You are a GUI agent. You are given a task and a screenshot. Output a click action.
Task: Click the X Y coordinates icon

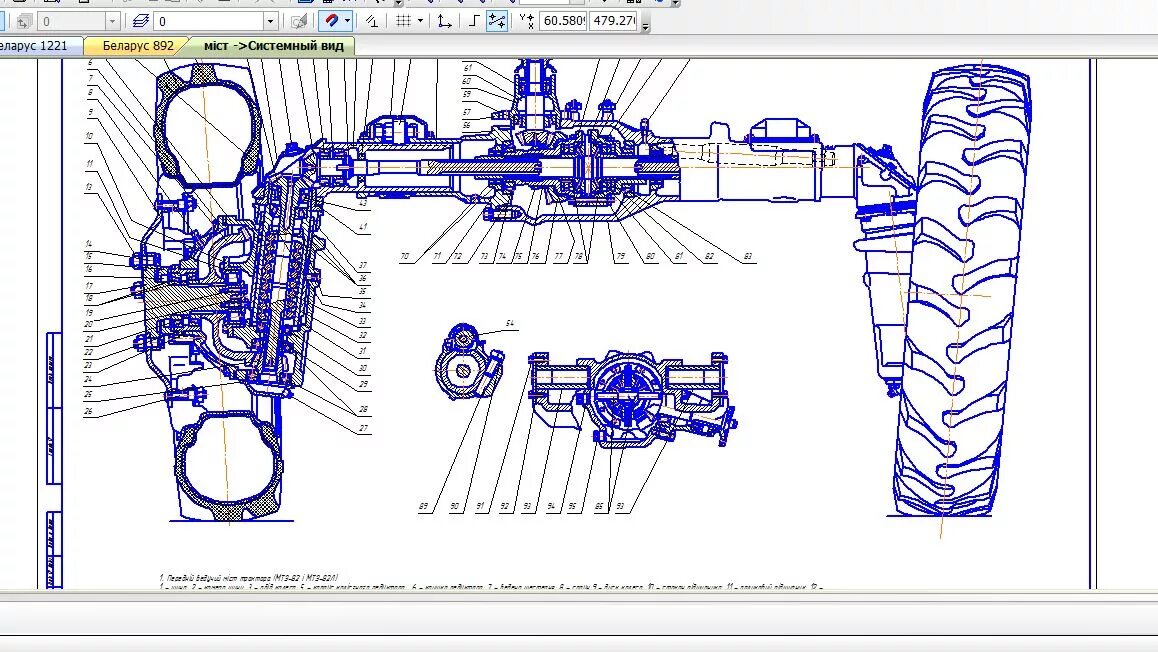coord(527,21)
